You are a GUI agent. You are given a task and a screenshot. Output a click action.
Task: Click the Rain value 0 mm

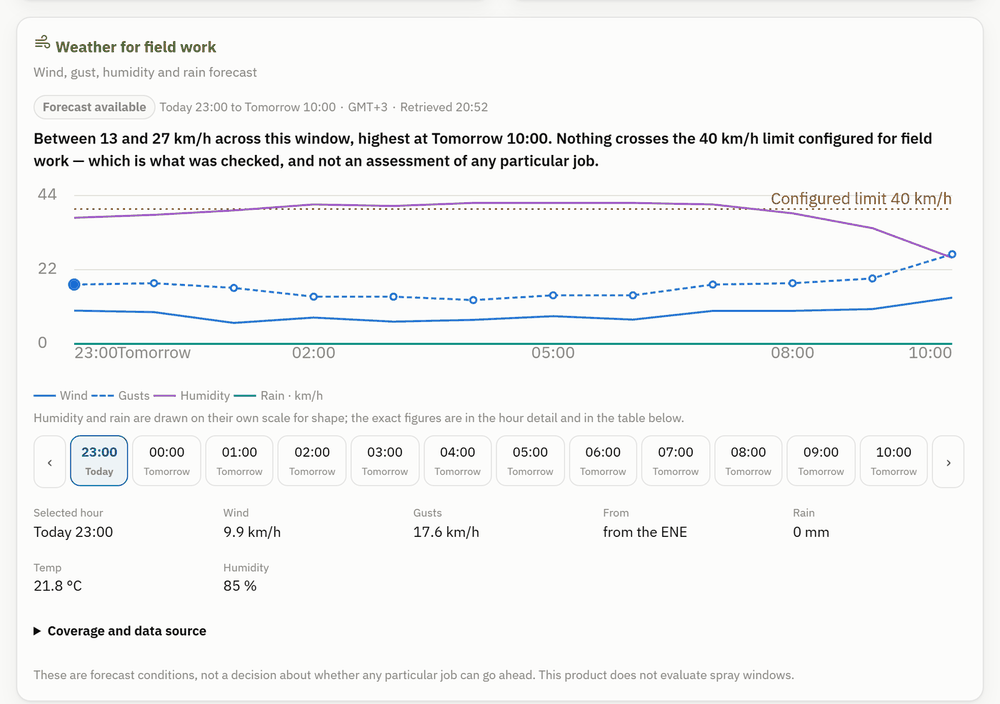tap(811, 532)
